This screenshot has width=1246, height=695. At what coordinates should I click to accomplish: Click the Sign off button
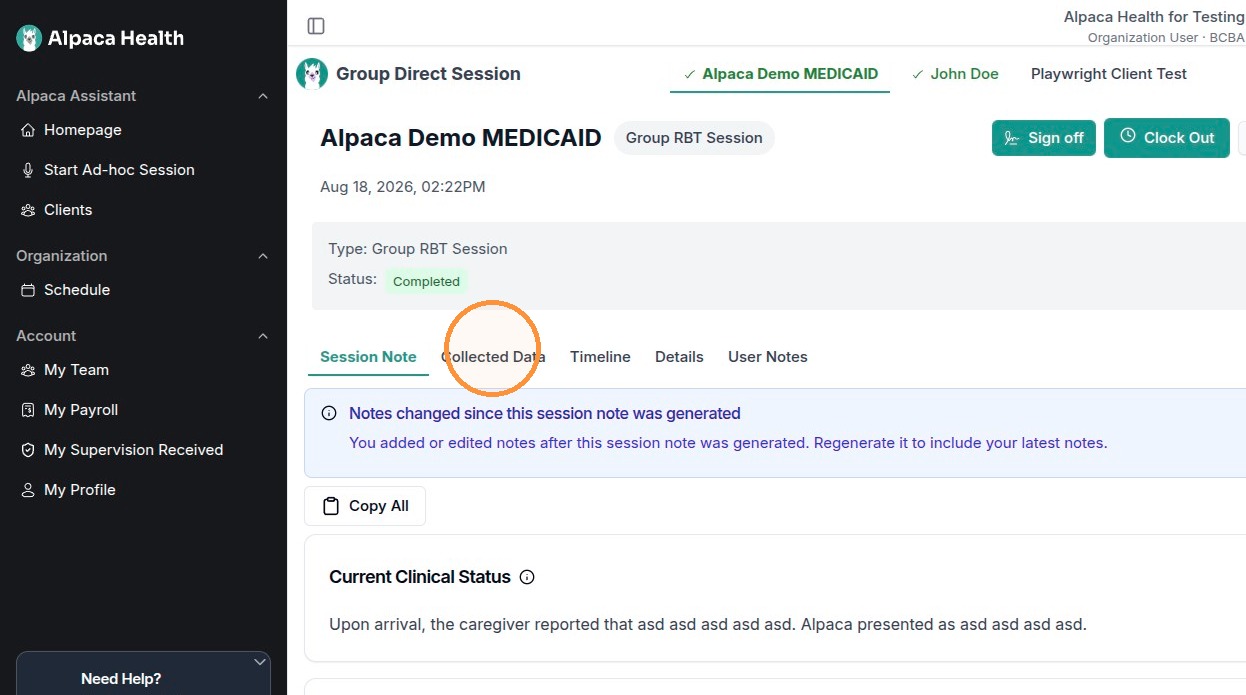pos(1044,138)
